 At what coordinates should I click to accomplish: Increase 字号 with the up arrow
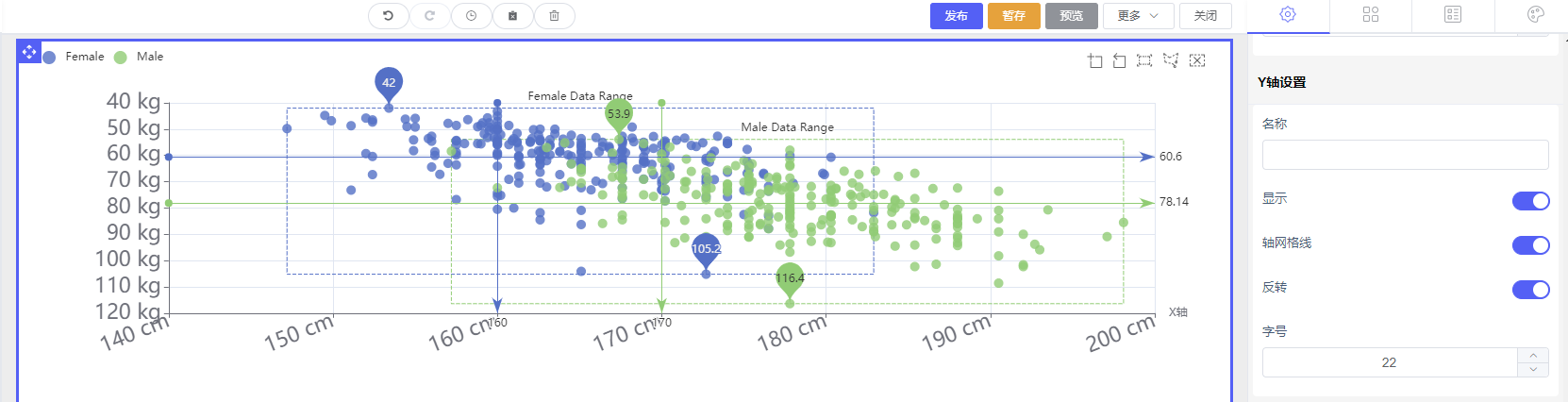tap(1533, 356)
